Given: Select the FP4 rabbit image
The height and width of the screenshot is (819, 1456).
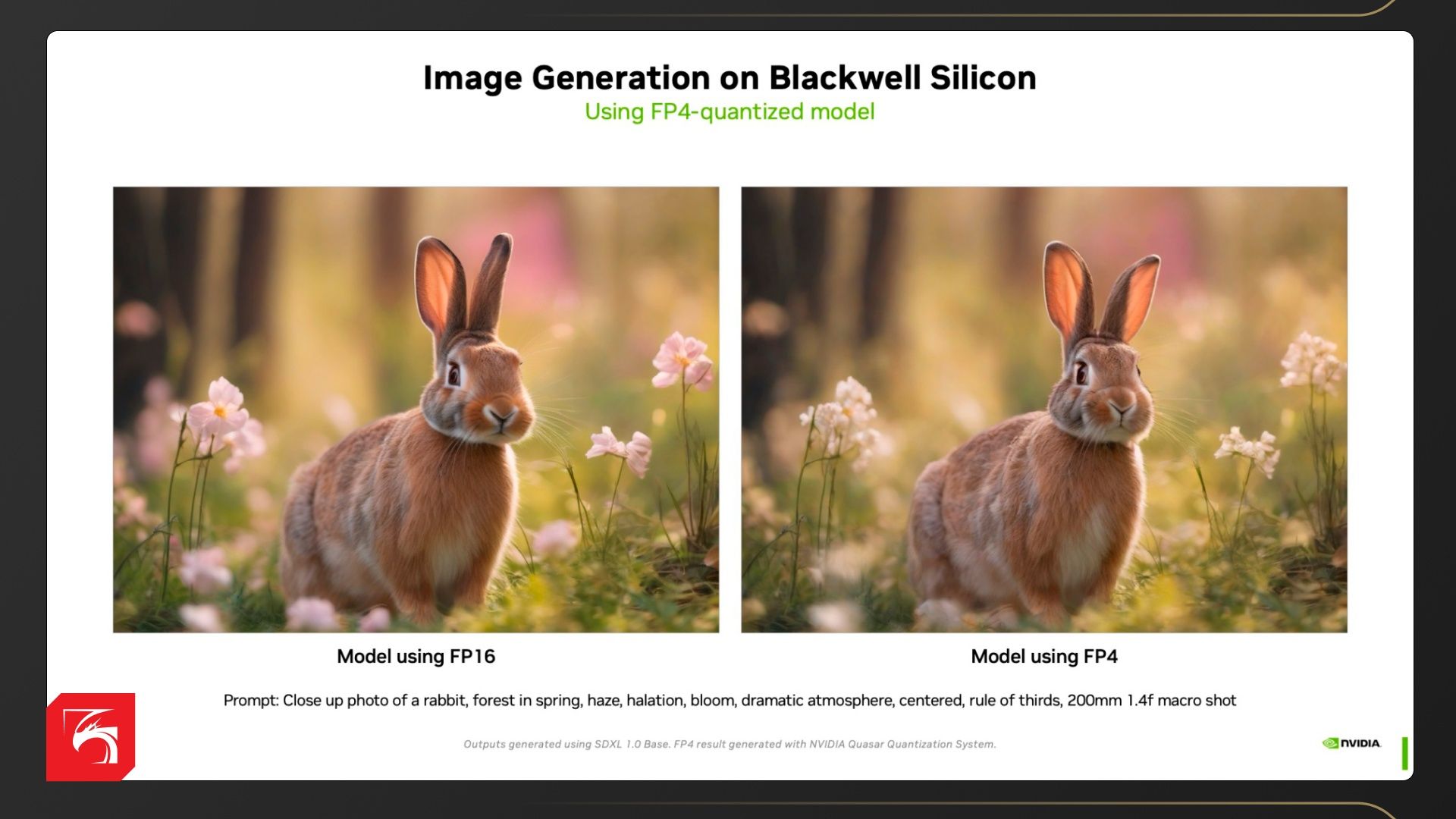Looking at the screenshot, I should pyautogui.click(x=1043, y=409).
